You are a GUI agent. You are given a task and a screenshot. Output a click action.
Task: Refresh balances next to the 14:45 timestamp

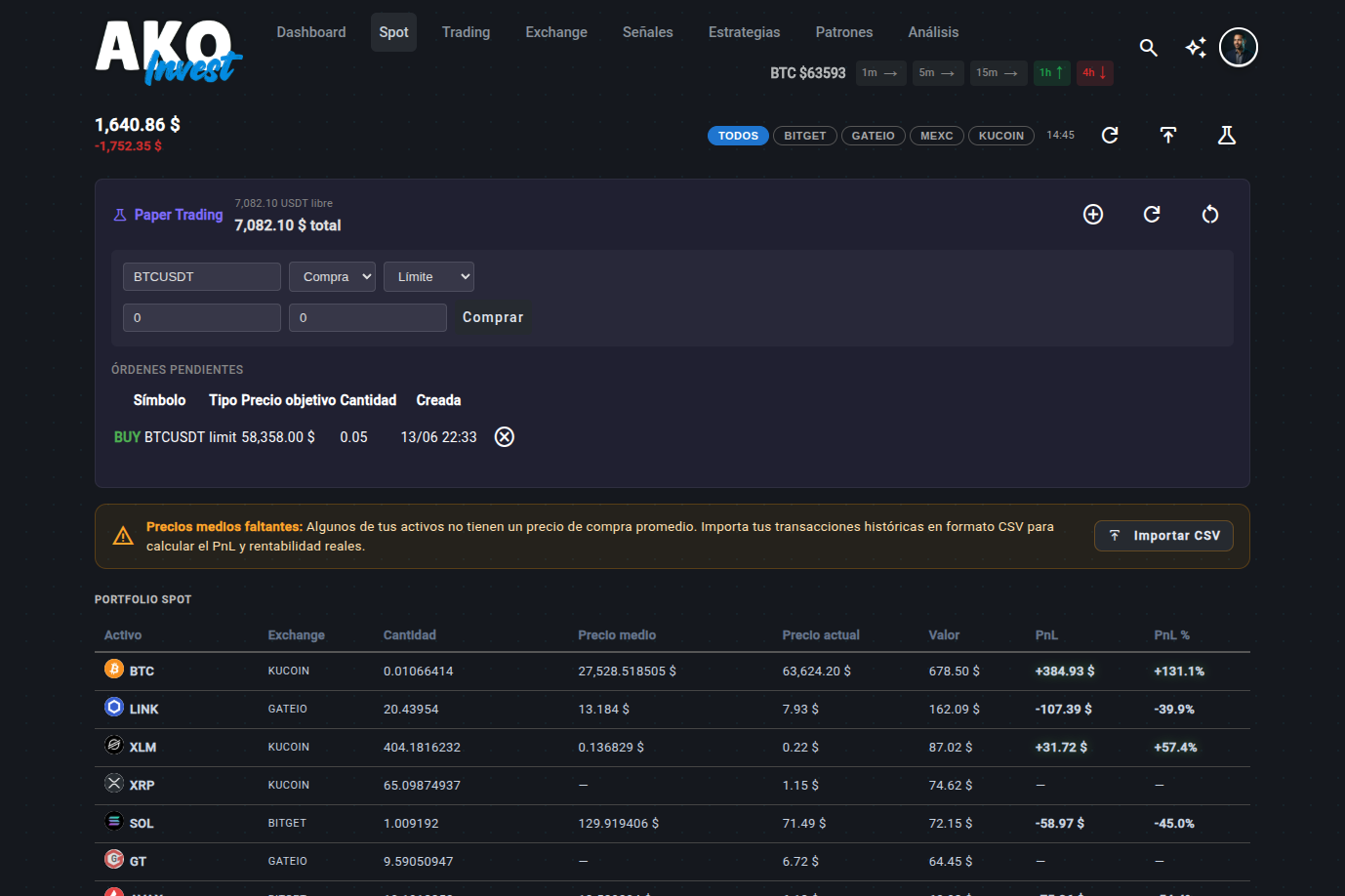tap(1110, 136)
